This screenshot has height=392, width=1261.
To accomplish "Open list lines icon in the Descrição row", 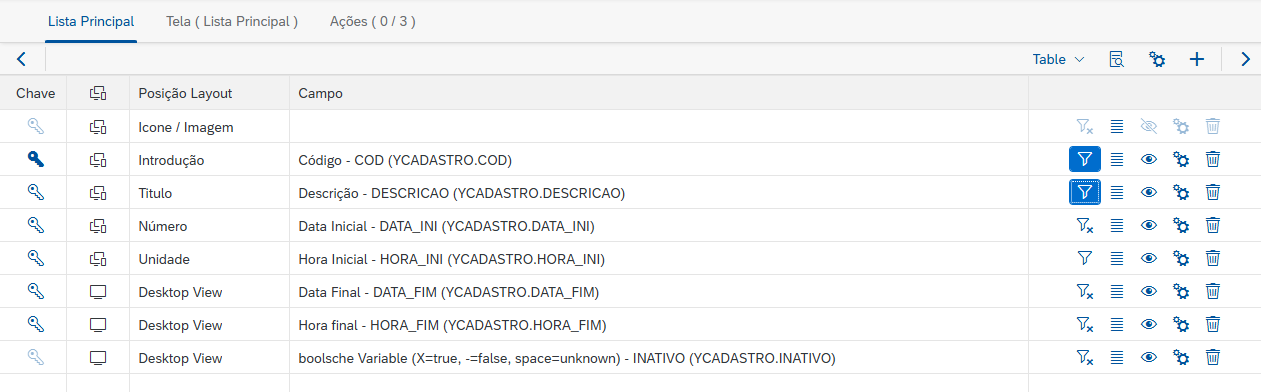I will [1117, 192].
